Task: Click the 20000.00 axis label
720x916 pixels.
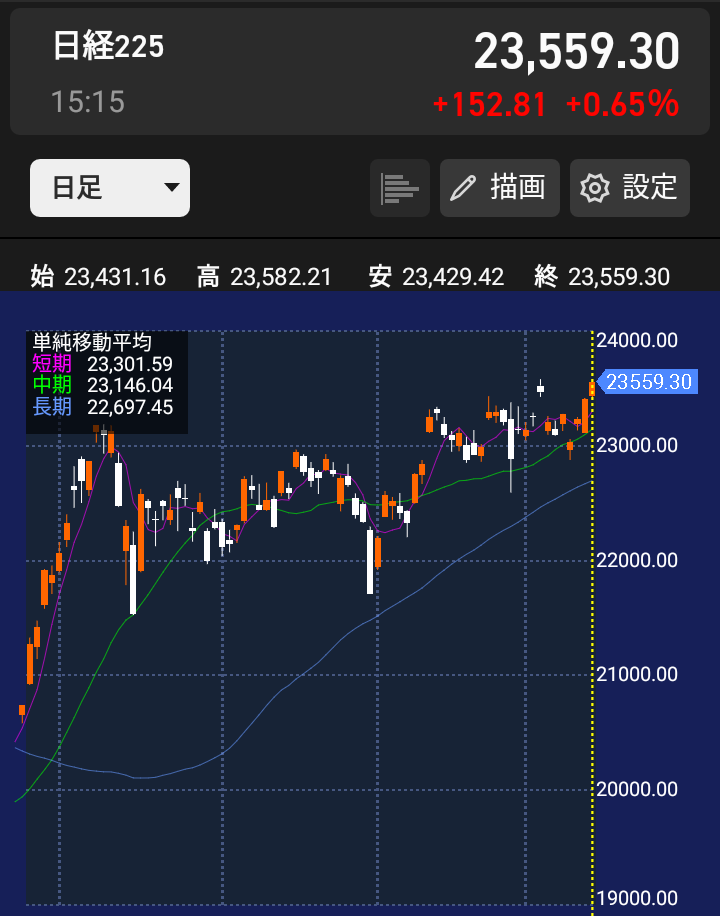Action: click(637, 789)
